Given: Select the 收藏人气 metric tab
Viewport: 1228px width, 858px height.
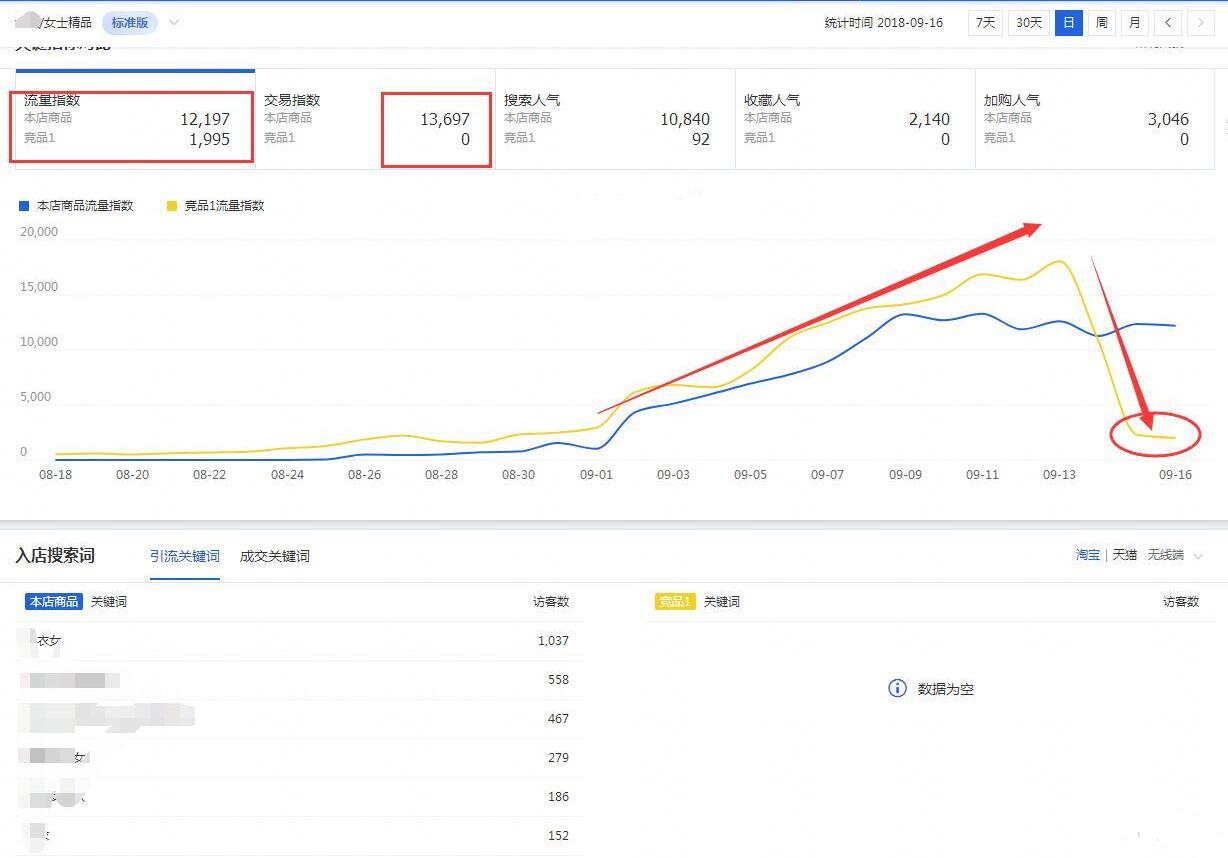Looking at the screenshot, I should (x=855, y=119).
